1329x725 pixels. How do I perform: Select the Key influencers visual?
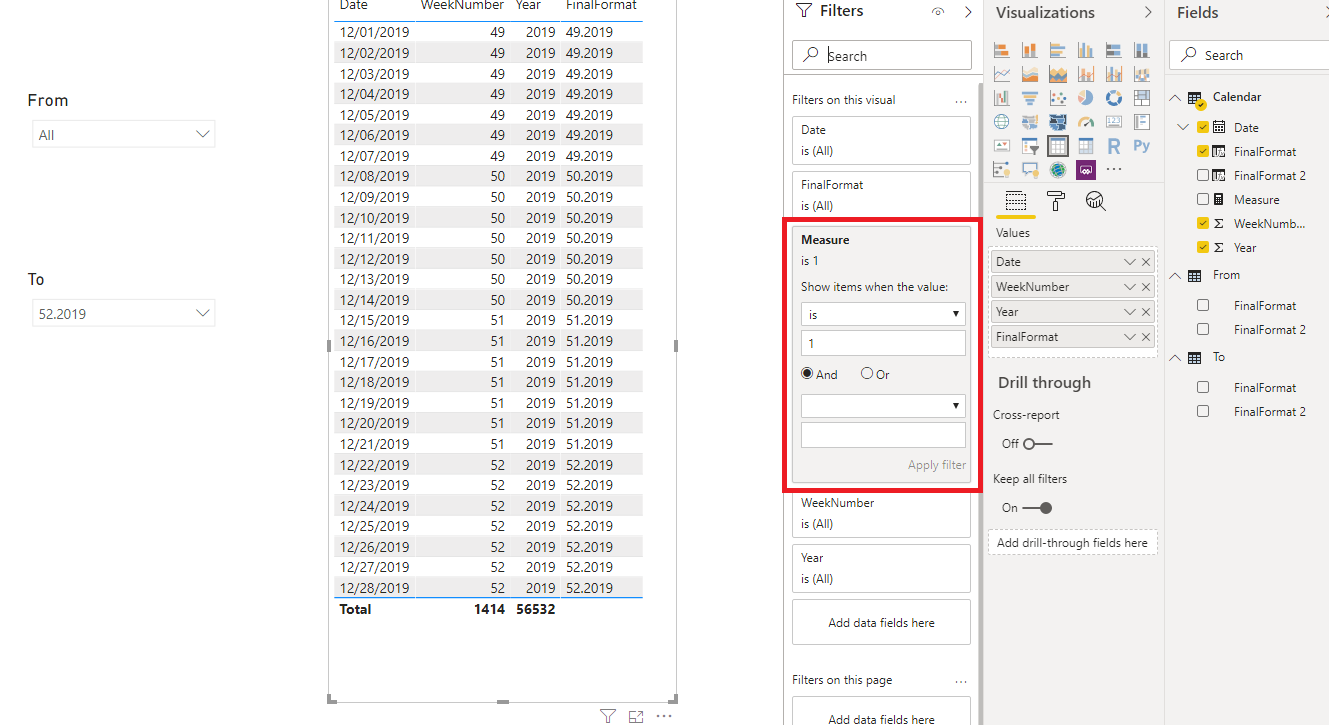click(x=1001, y=170)
